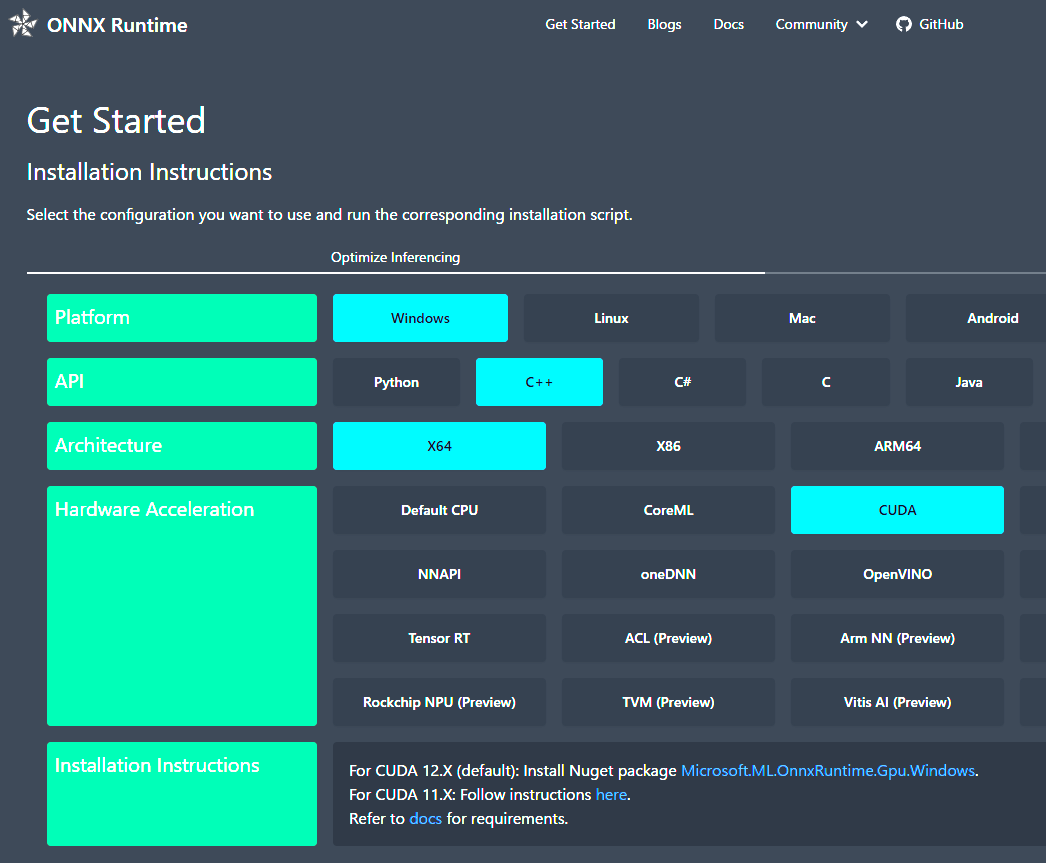This screenshot has width=1046, height=863.
Task: Select oneDNN acceleration
Action: 668,574
